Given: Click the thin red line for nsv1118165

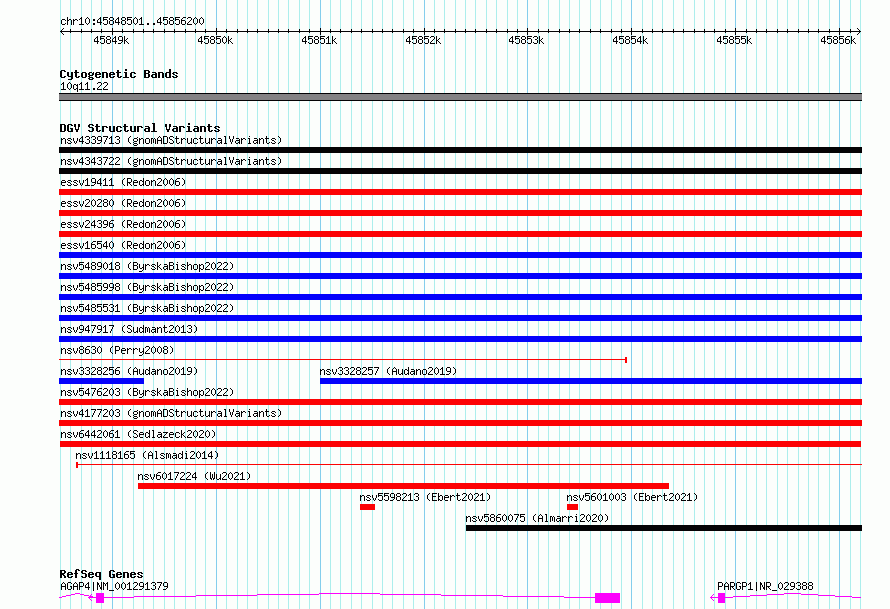Looking at the screenshot, I should 469,465.
